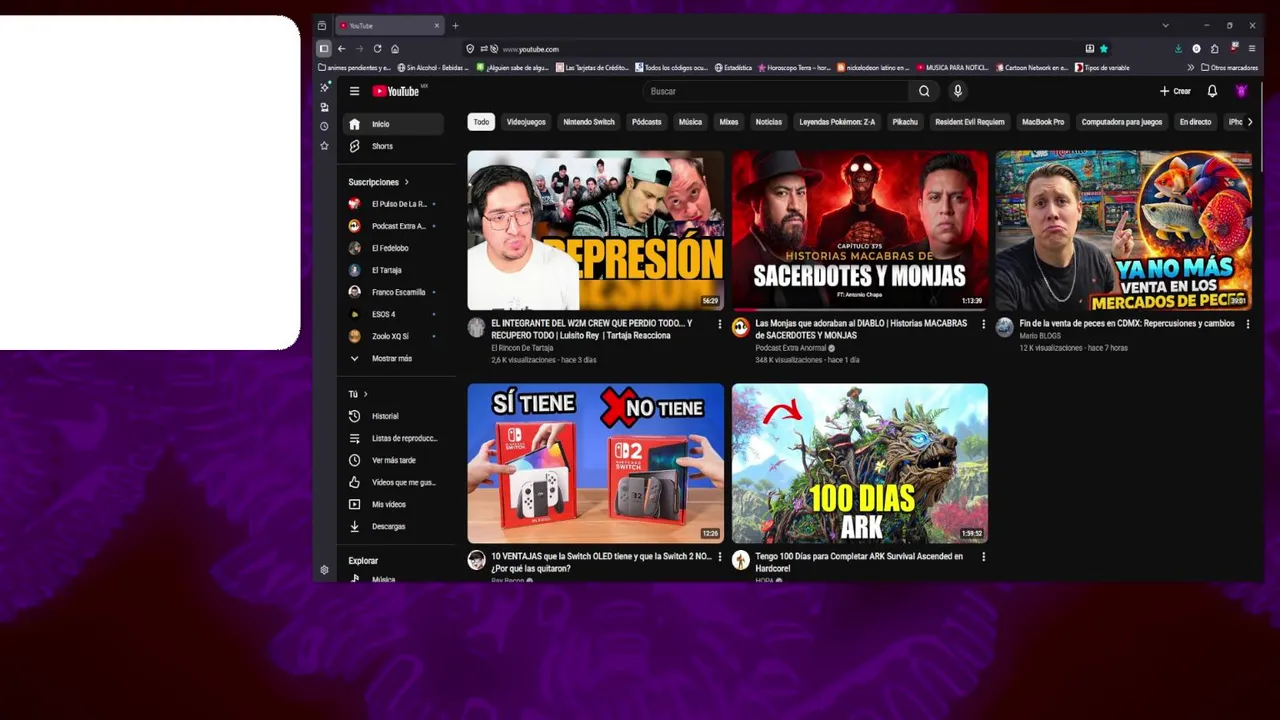Click the browser home icon
Viewport: 1280px width, 720px height.
(x=395, y=48)
